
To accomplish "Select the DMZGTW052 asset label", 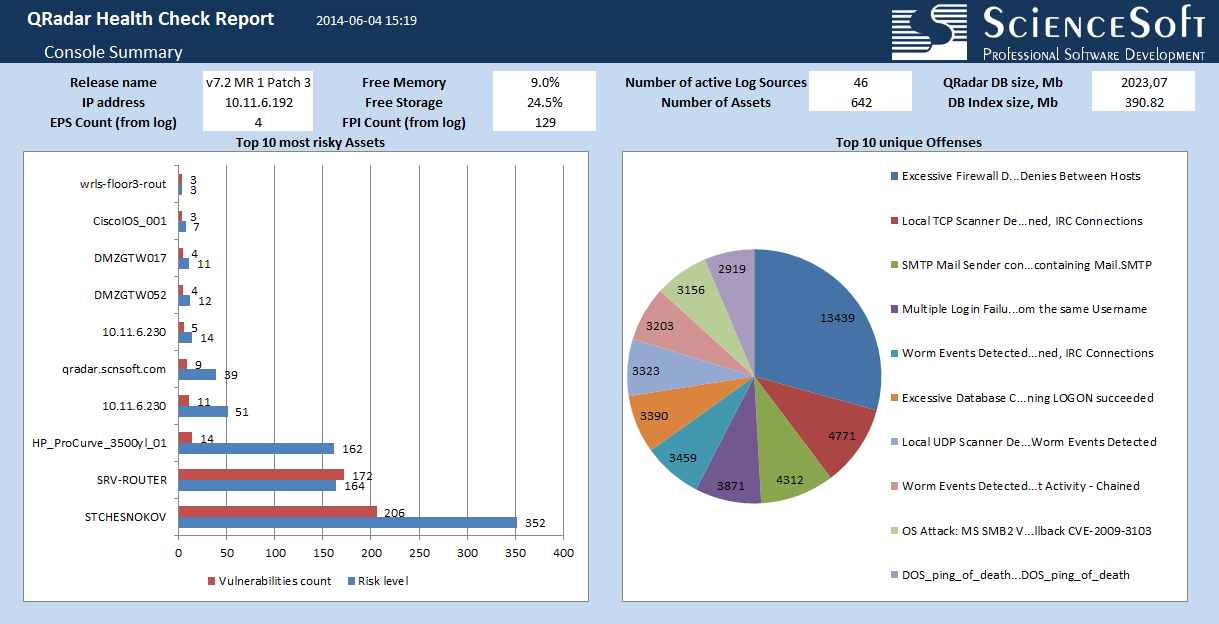I will [x=130, y=295].
